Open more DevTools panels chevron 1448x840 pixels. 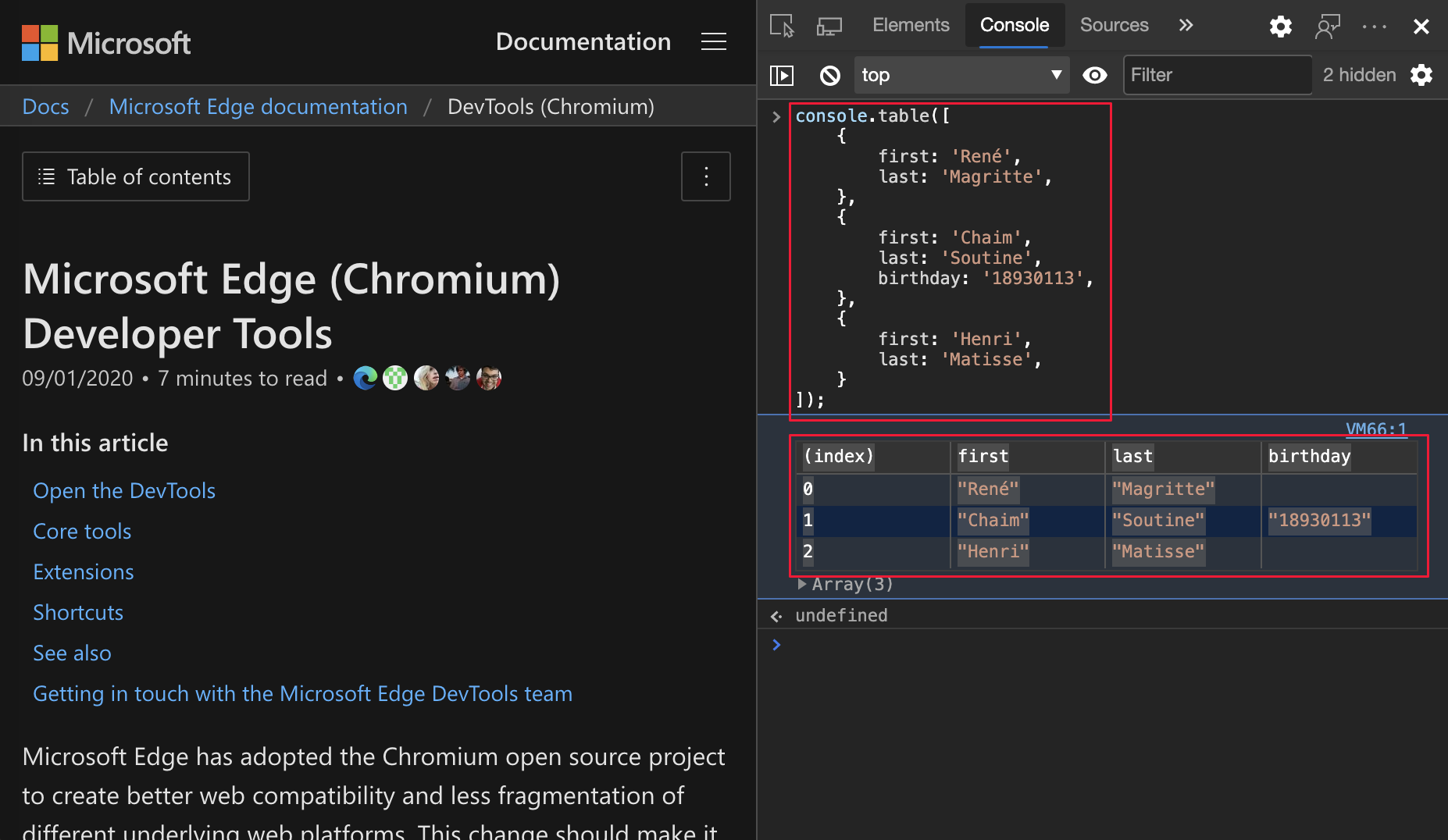(1186, 25)
